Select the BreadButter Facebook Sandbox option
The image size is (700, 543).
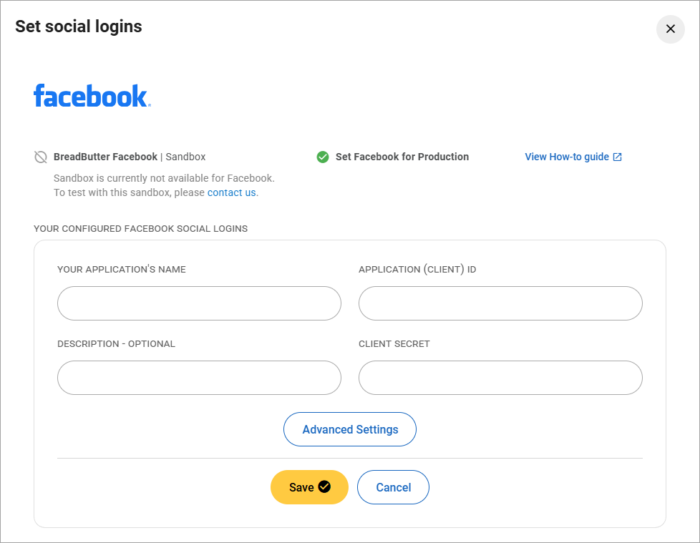[x=130, y=157]
